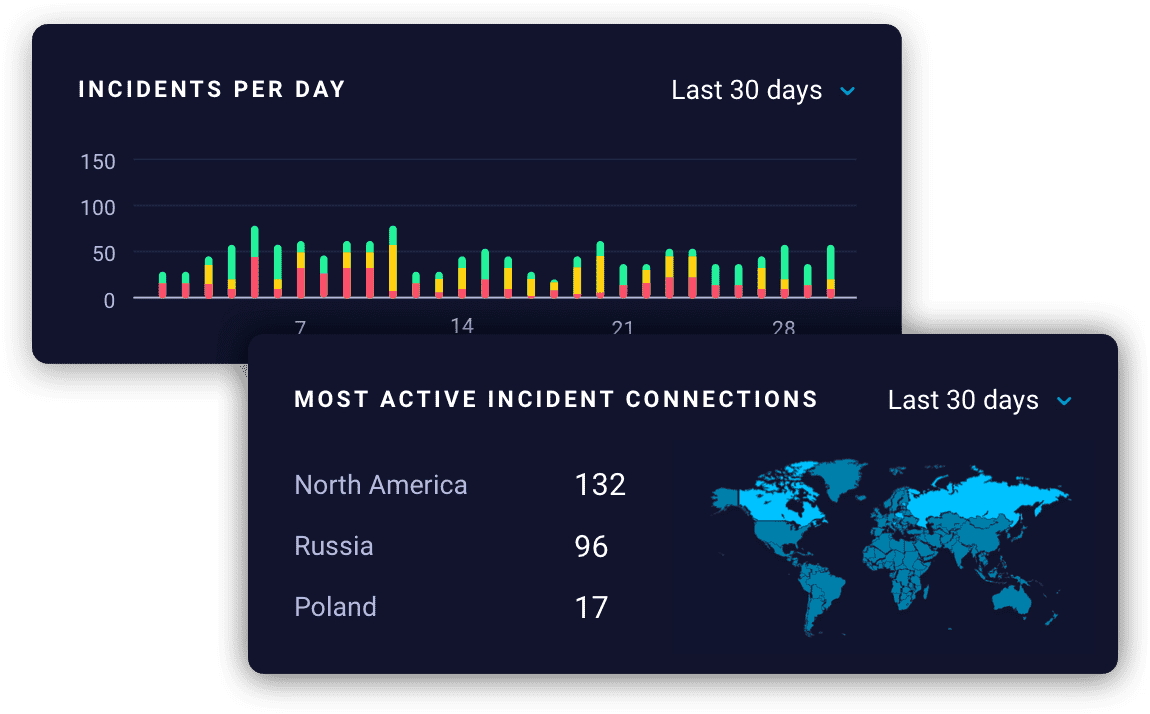Click the 96 count beside Russia
Screen dimensions: 1150x714
click(x=592, y=547)
